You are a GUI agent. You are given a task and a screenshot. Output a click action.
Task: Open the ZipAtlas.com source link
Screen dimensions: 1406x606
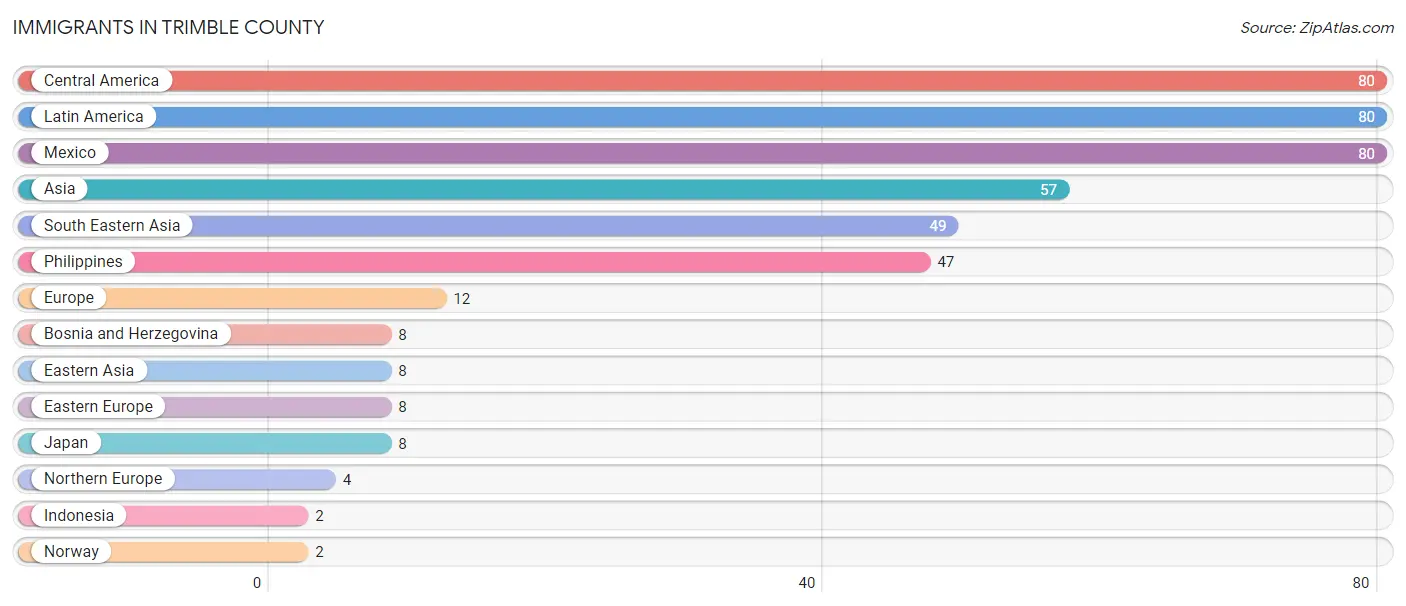[x=1317, y=28]
